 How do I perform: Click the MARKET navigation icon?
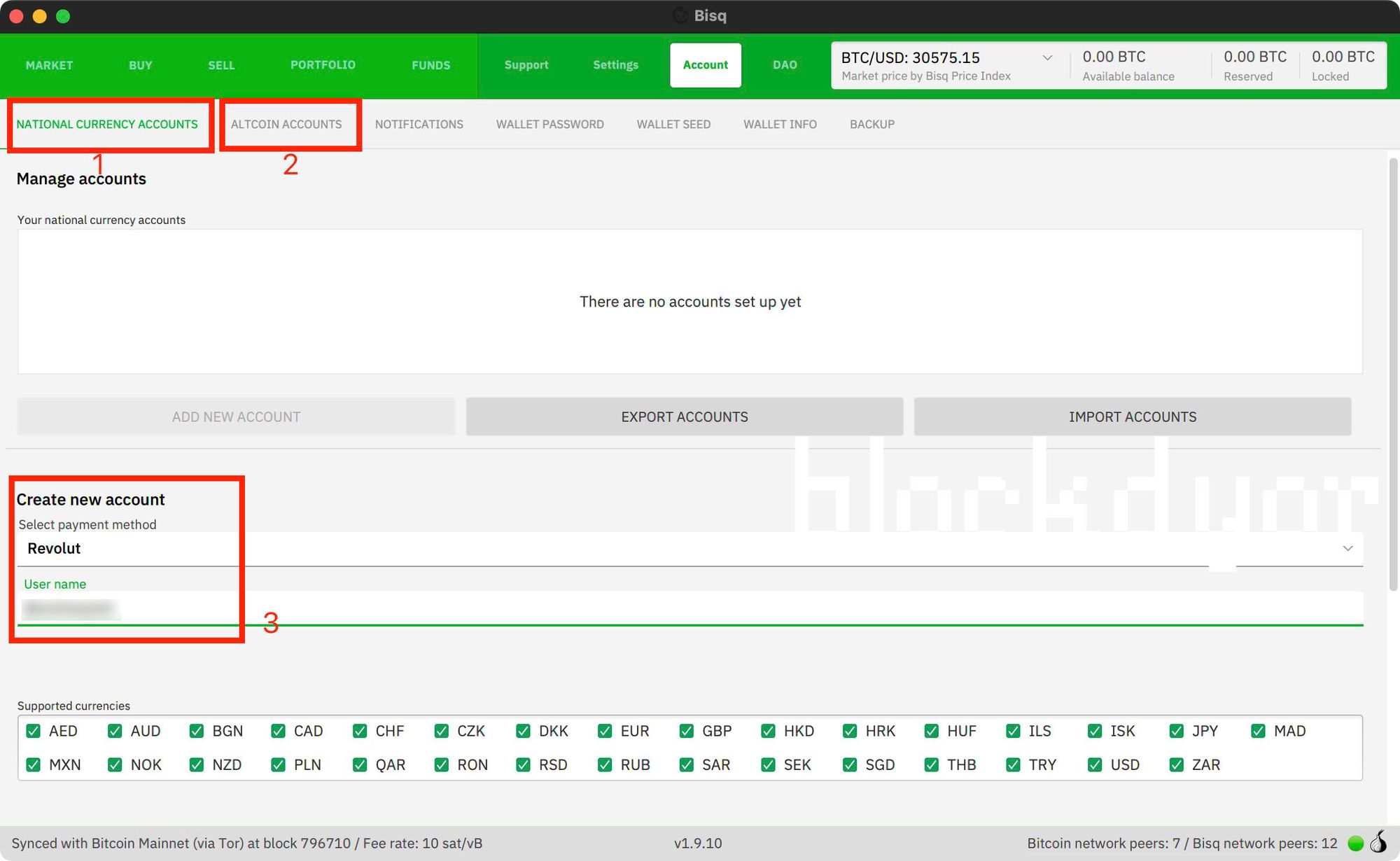point(49,65)
